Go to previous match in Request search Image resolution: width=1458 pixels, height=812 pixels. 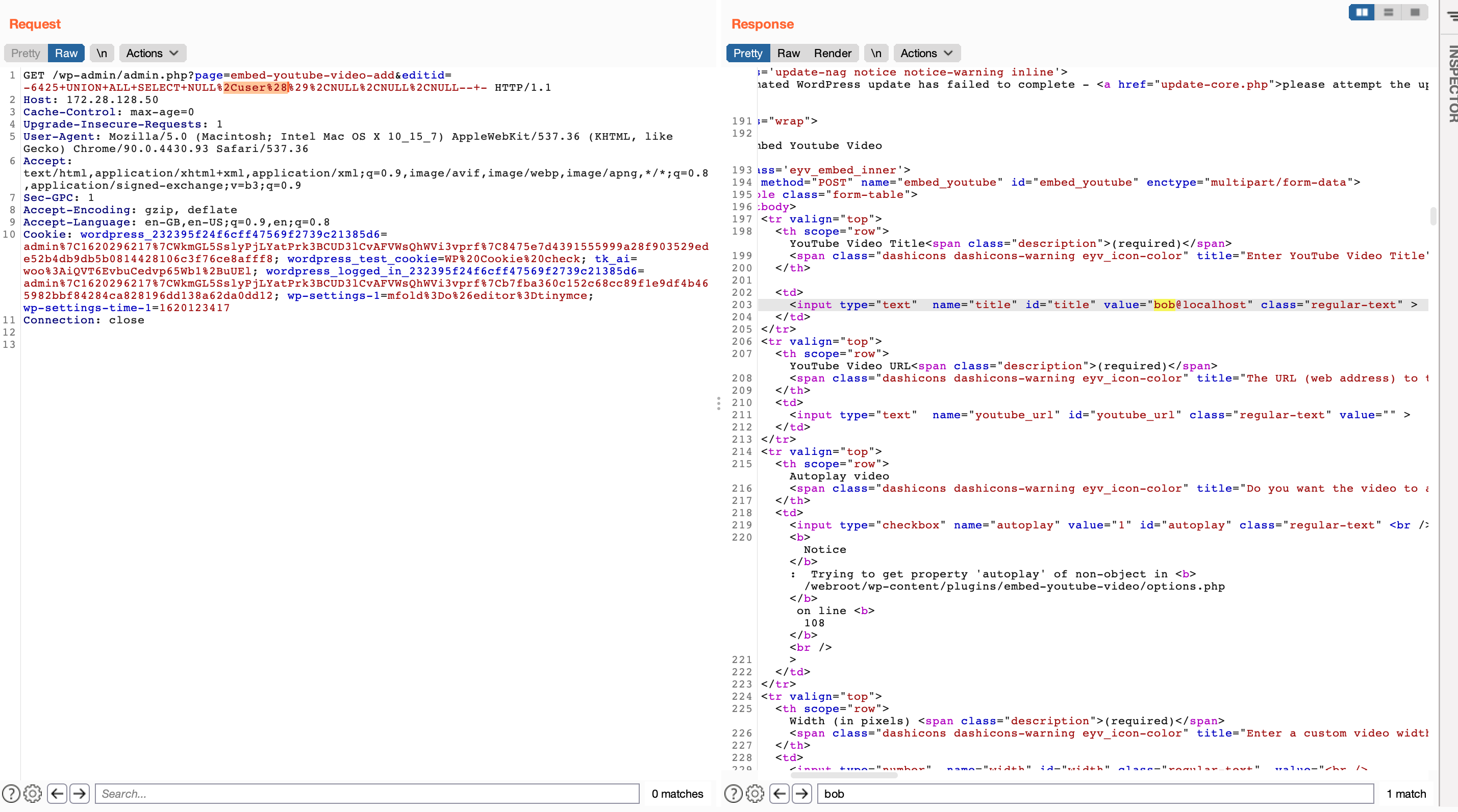coord(57,793)
